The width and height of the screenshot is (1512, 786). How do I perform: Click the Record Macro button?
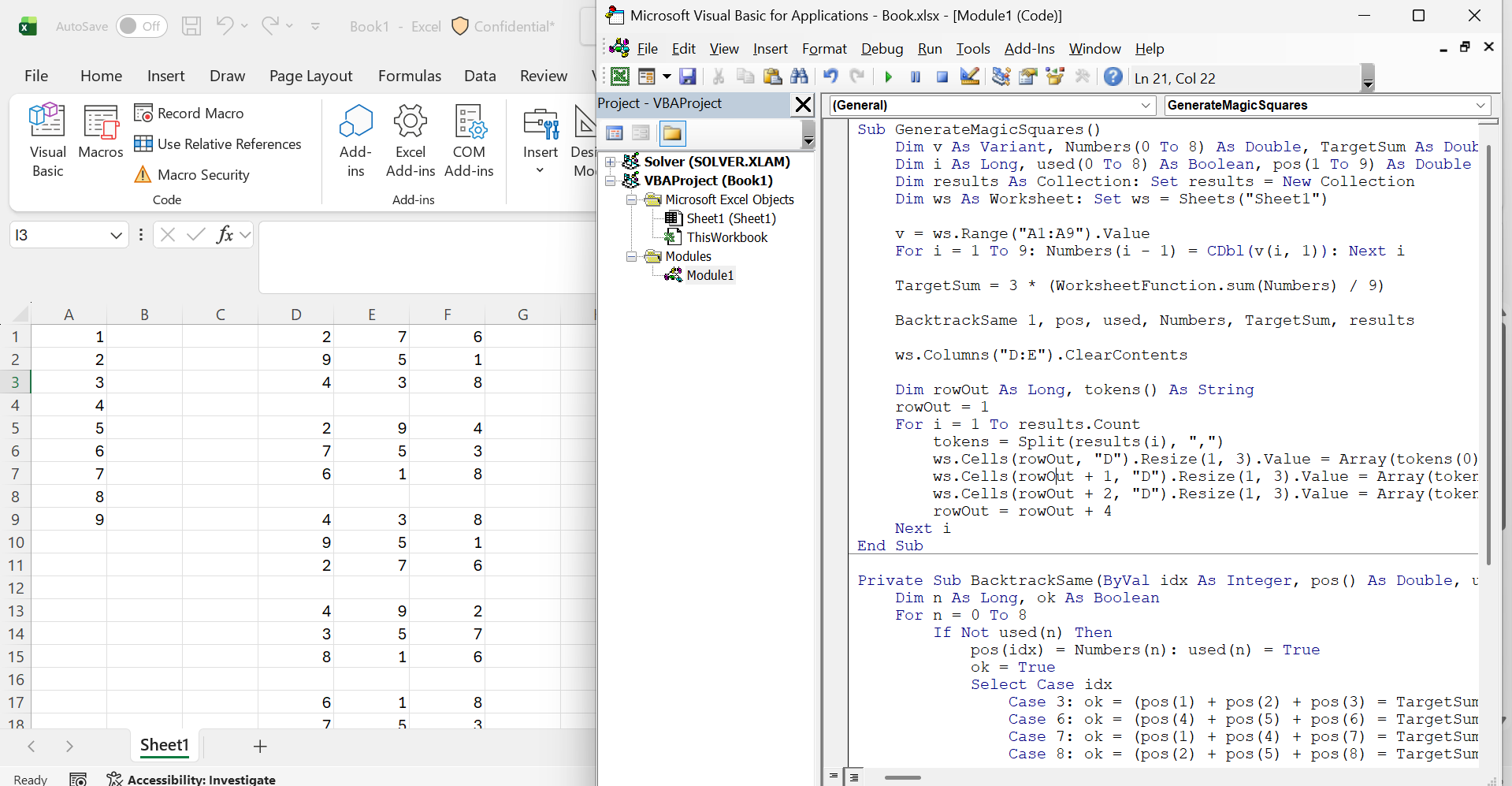tap(189, 113)
